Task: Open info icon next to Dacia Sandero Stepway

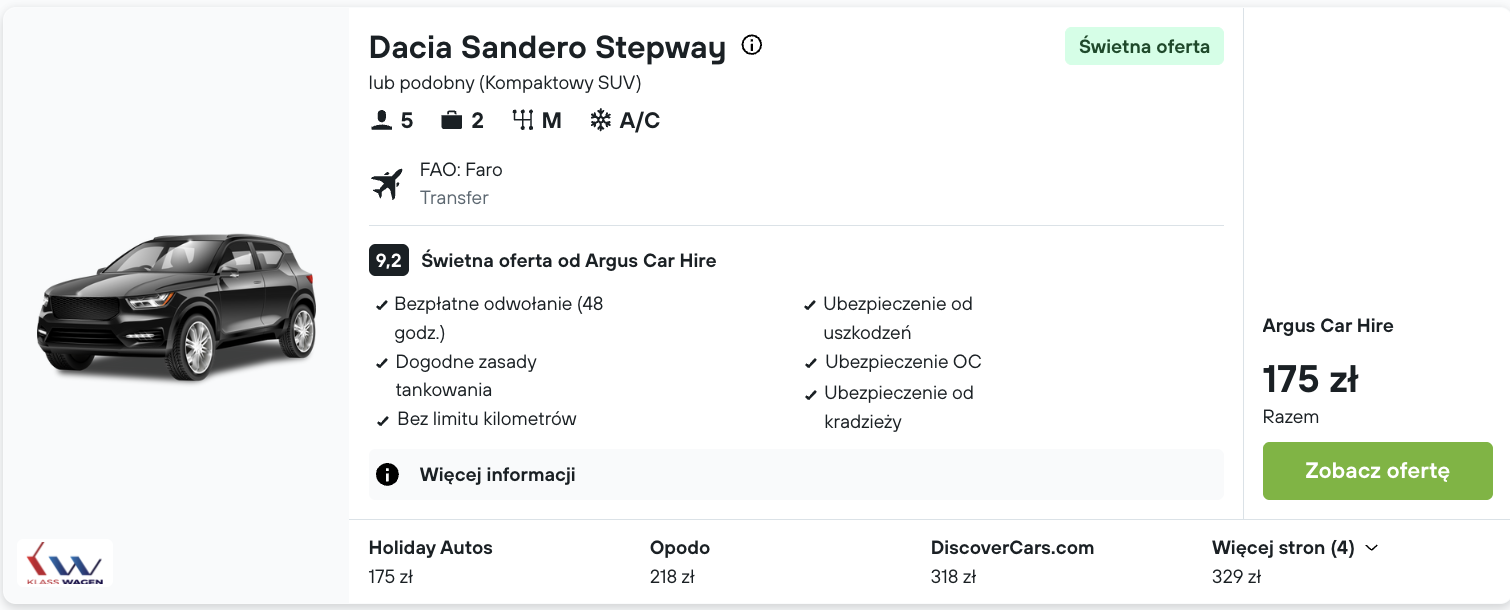Action: point(752,45)
